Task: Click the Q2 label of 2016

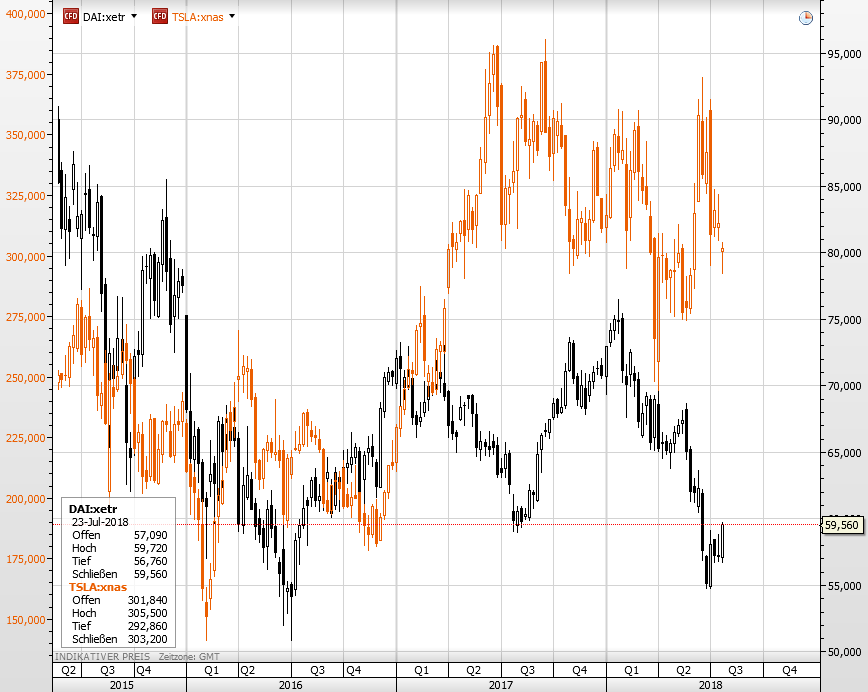Action: (x=247, y=670)
